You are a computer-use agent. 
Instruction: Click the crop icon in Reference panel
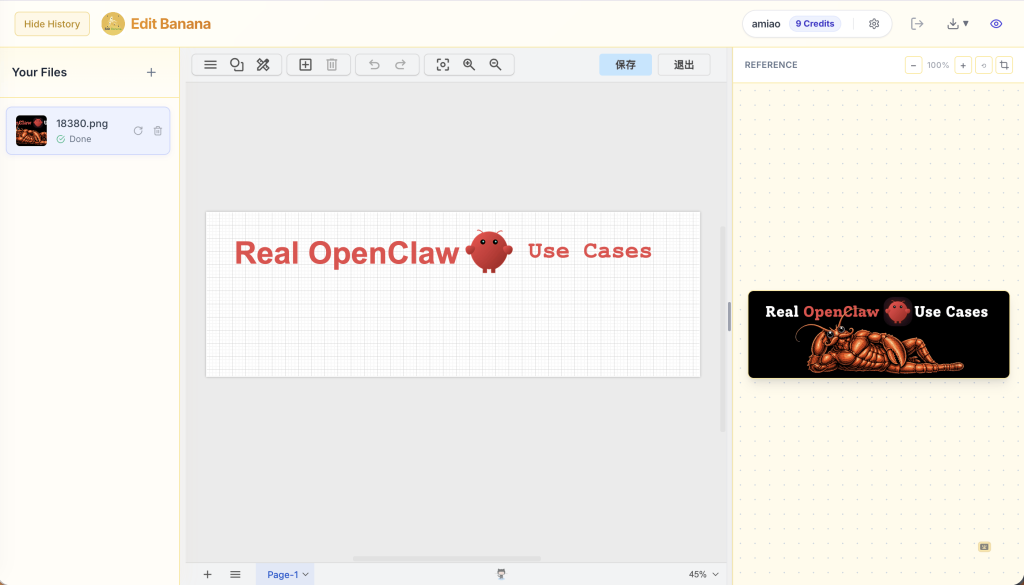(1004, 65)
